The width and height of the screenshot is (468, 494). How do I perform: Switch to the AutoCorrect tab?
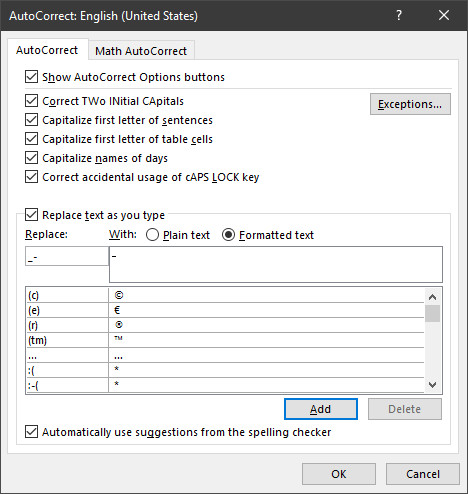click(x=47, y=50)
